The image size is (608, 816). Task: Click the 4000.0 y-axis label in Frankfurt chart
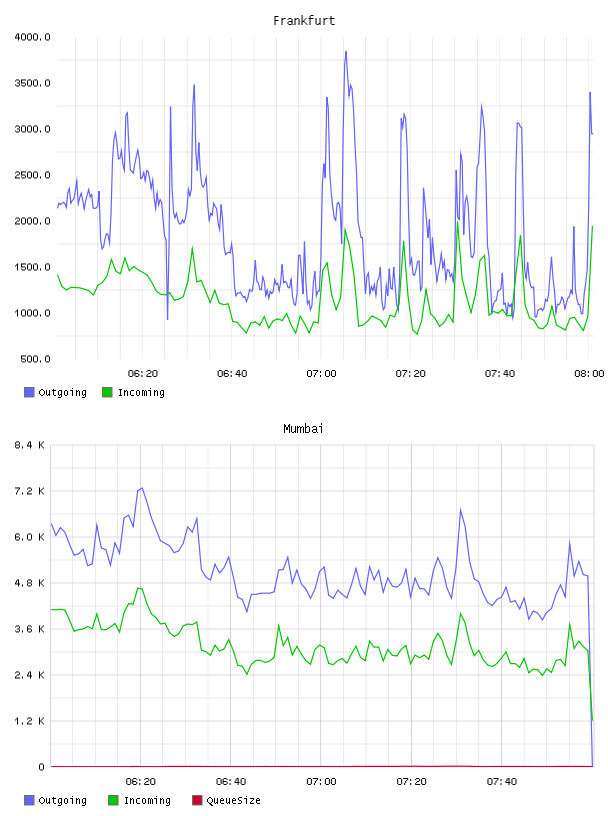click(x=32, y=37)
